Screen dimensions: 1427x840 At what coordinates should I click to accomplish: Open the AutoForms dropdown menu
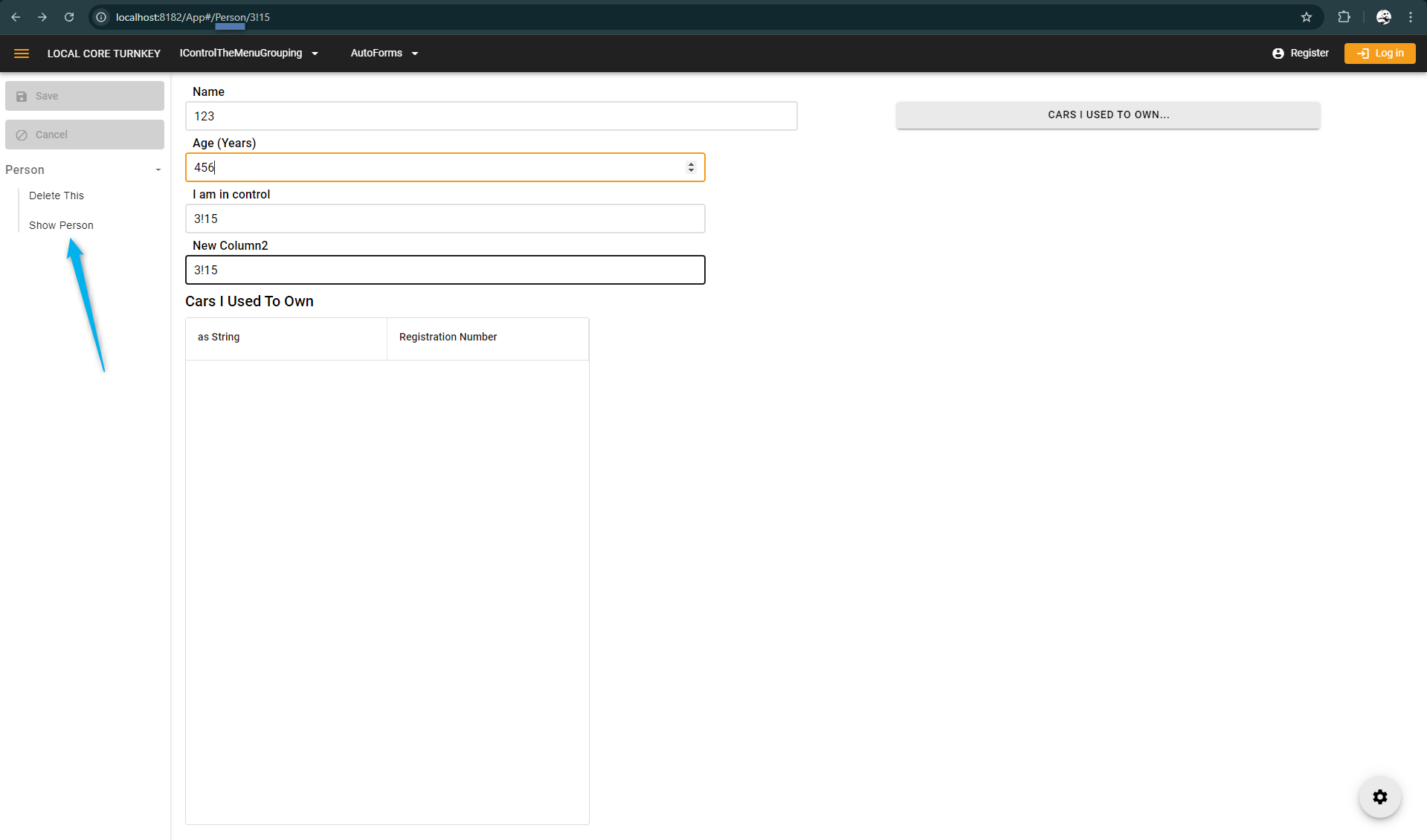[x=384, y=54]
